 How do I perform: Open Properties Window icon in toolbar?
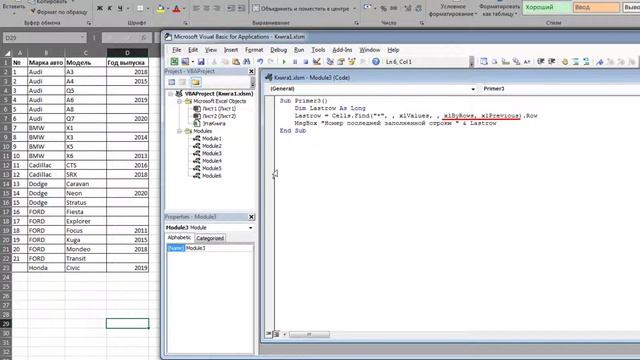[340, 62]
